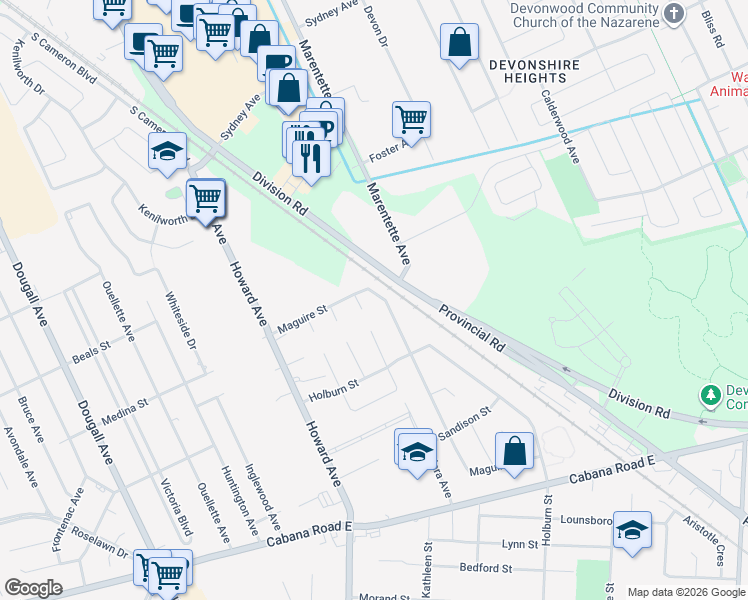Click the 'Cabana Road E' label near Aristotle Cres
The image size is (748, 600).
(612, 470)
